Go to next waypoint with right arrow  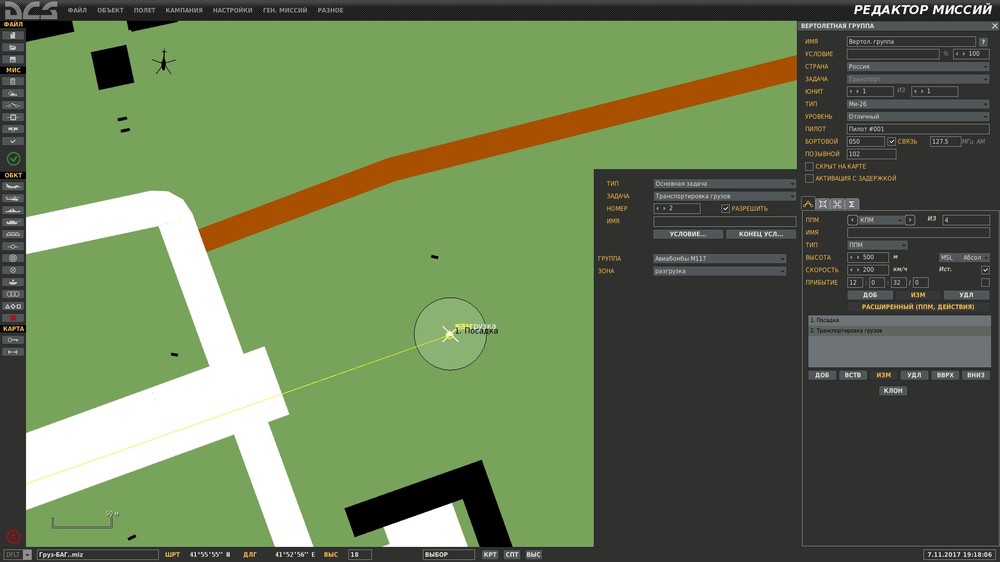pos(910,220)
